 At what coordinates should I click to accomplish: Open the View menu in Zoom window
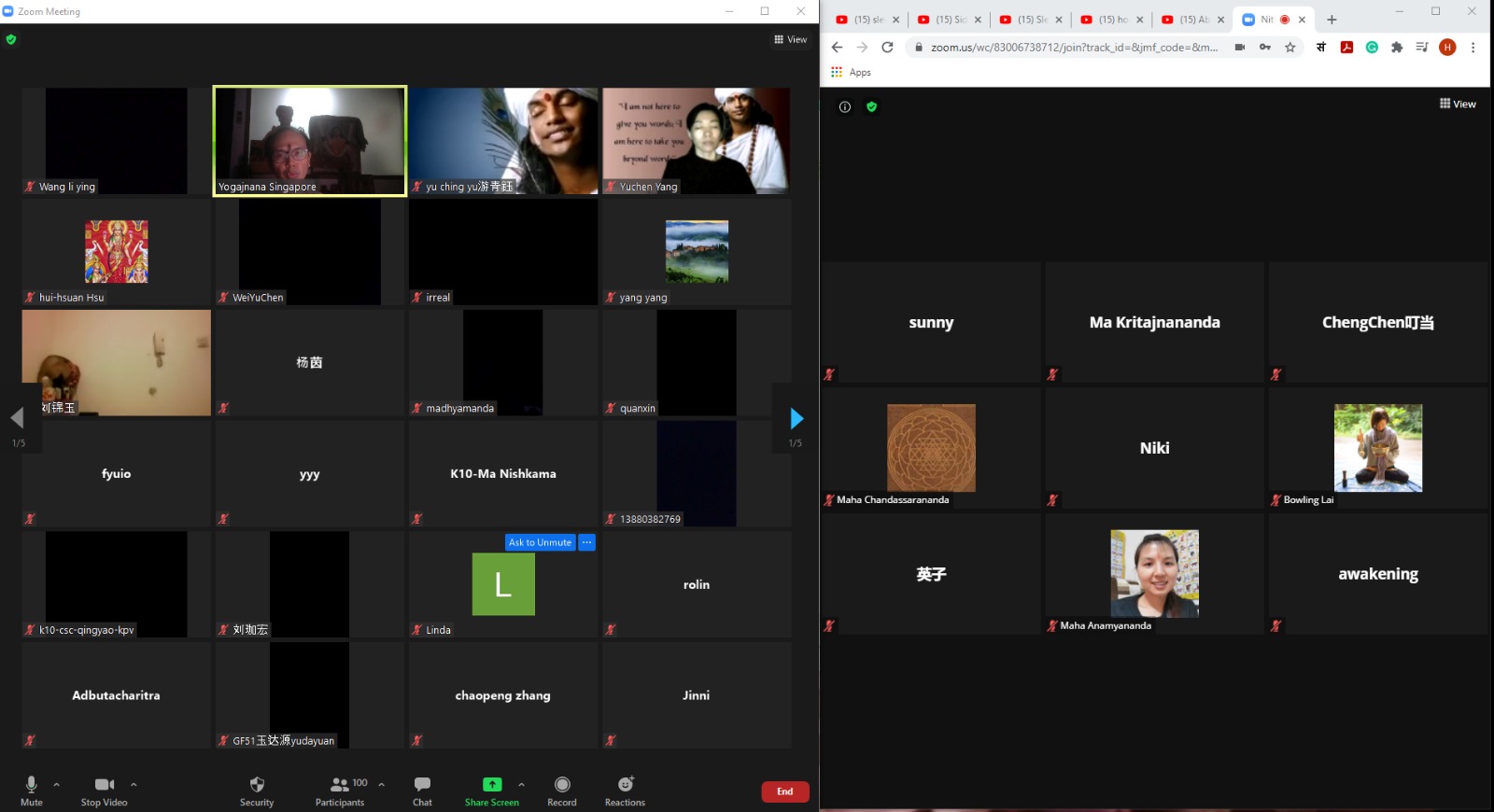790,39
